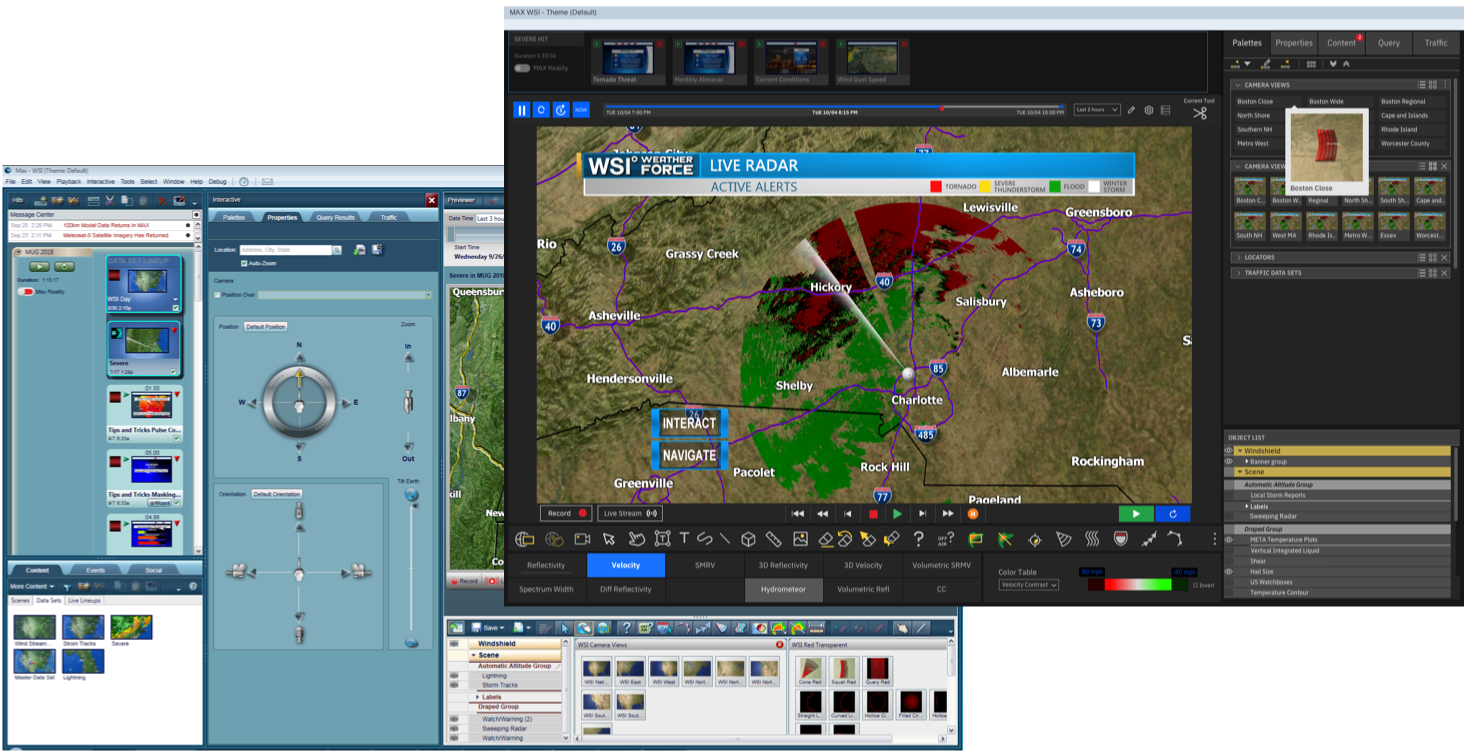Click the velocity color gradient bar
This screenshot has height=752, width=1469.
pyautogui.click(x=1129, y=584)
